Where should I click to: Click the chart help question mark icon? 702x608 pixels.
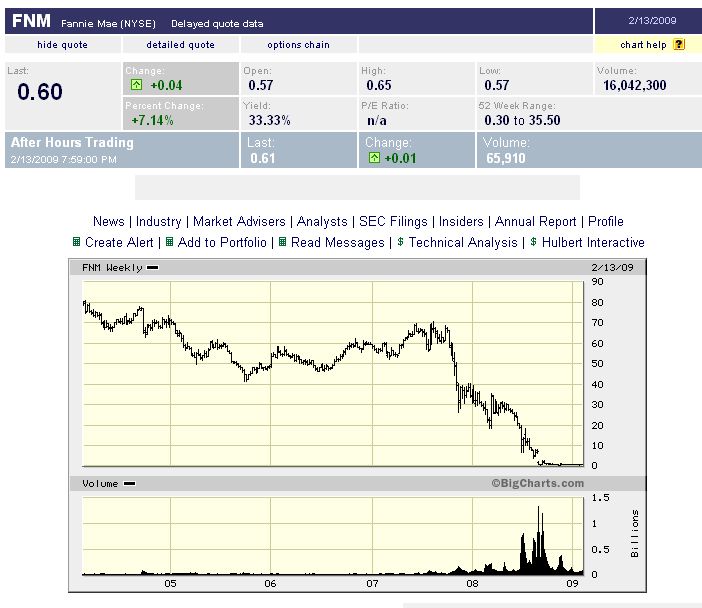tap(679, 44)
